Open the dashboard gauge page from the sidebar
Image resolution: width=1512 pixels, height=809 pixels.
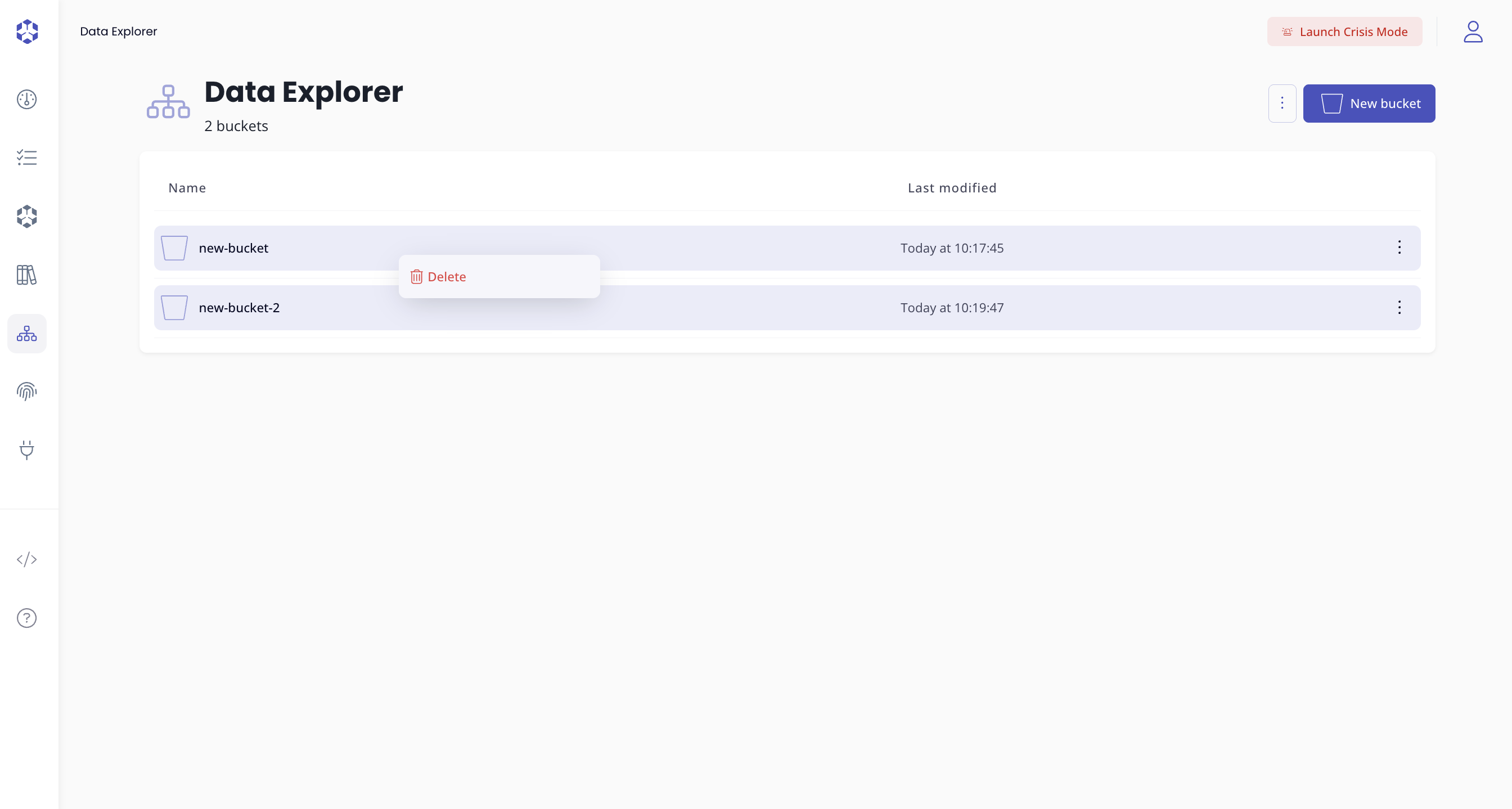[26, 99]
